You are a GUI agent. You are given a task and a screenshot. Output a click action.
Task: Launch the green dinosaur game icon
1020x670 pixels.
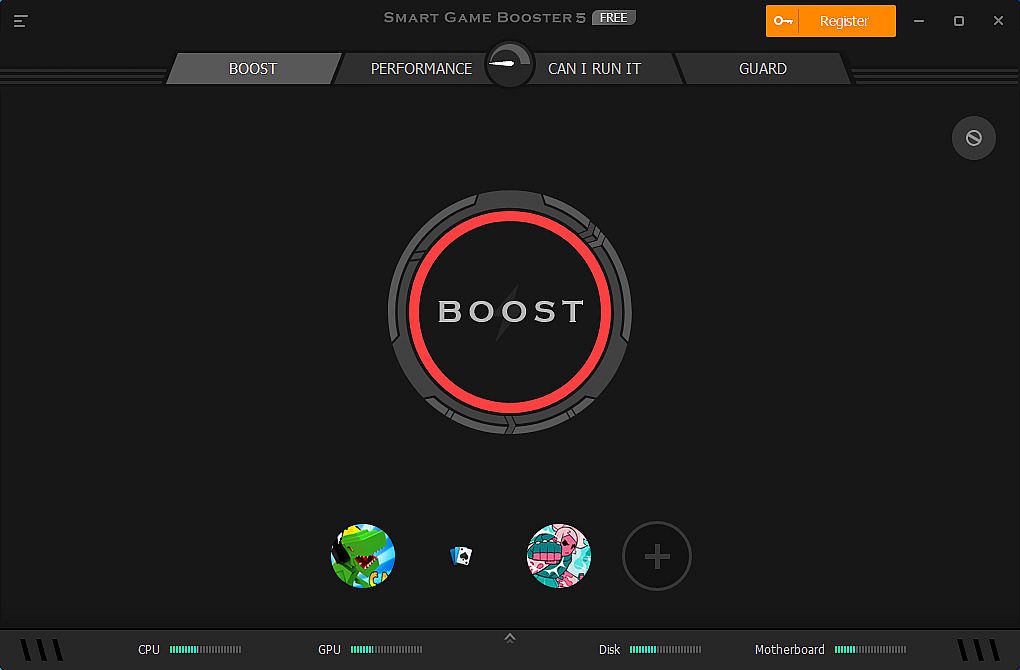click(x=363, y=556)
